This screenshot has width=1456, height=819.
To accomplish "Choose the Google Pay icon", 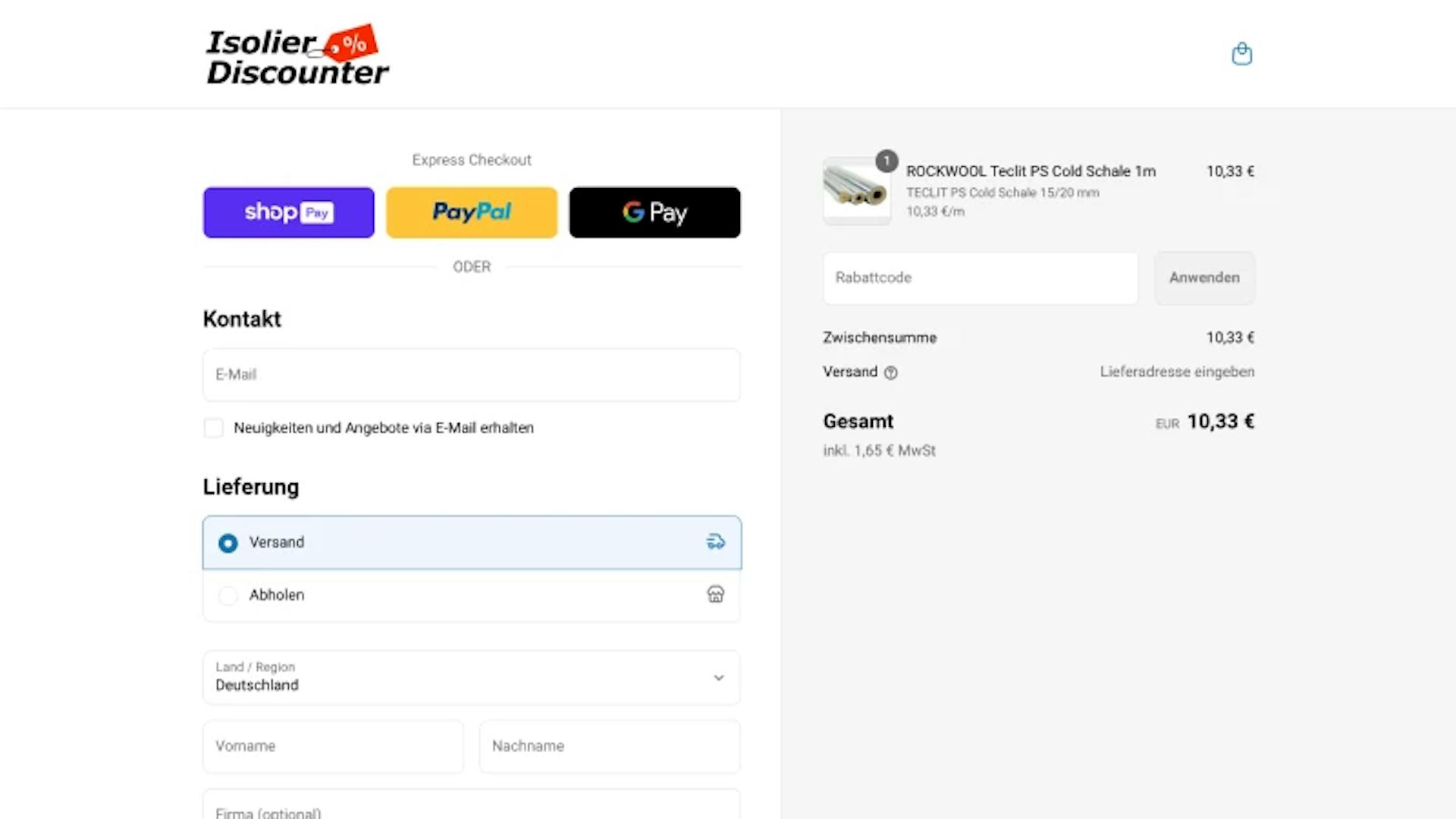I will [x=654, y=212].
